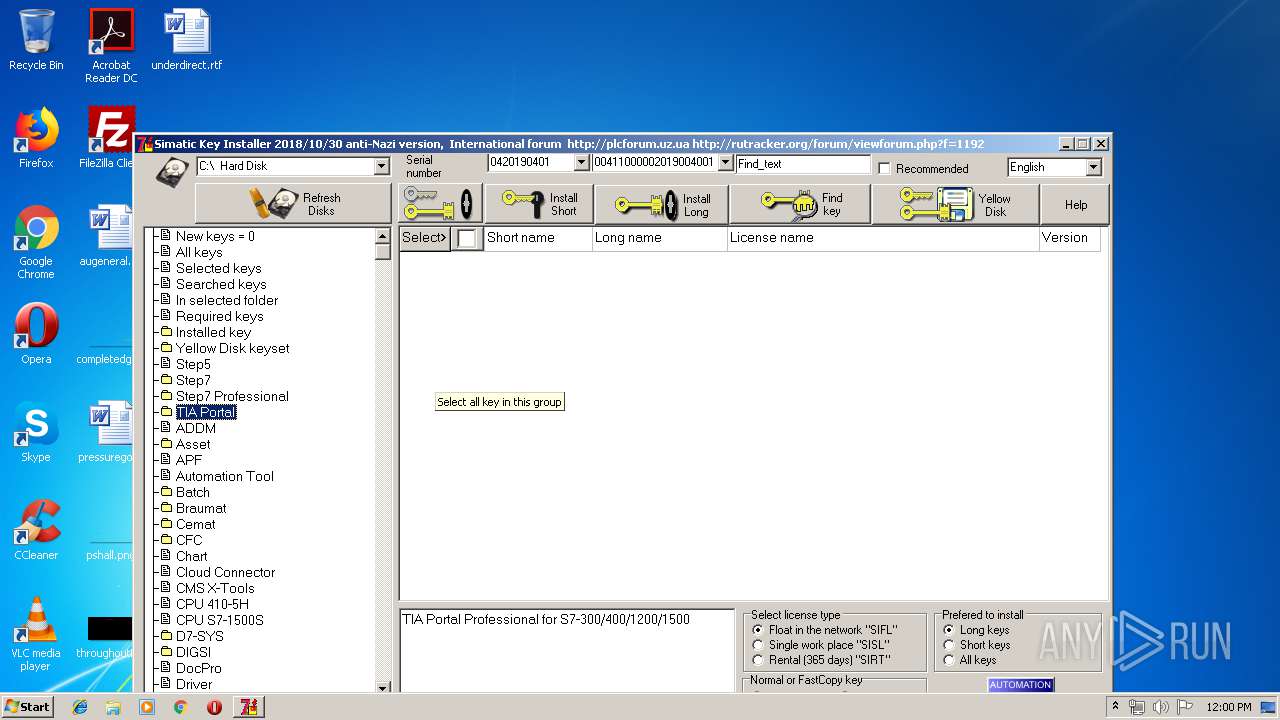Click the grey-and-yellow keys toolbar button

(x=440, y=204)
